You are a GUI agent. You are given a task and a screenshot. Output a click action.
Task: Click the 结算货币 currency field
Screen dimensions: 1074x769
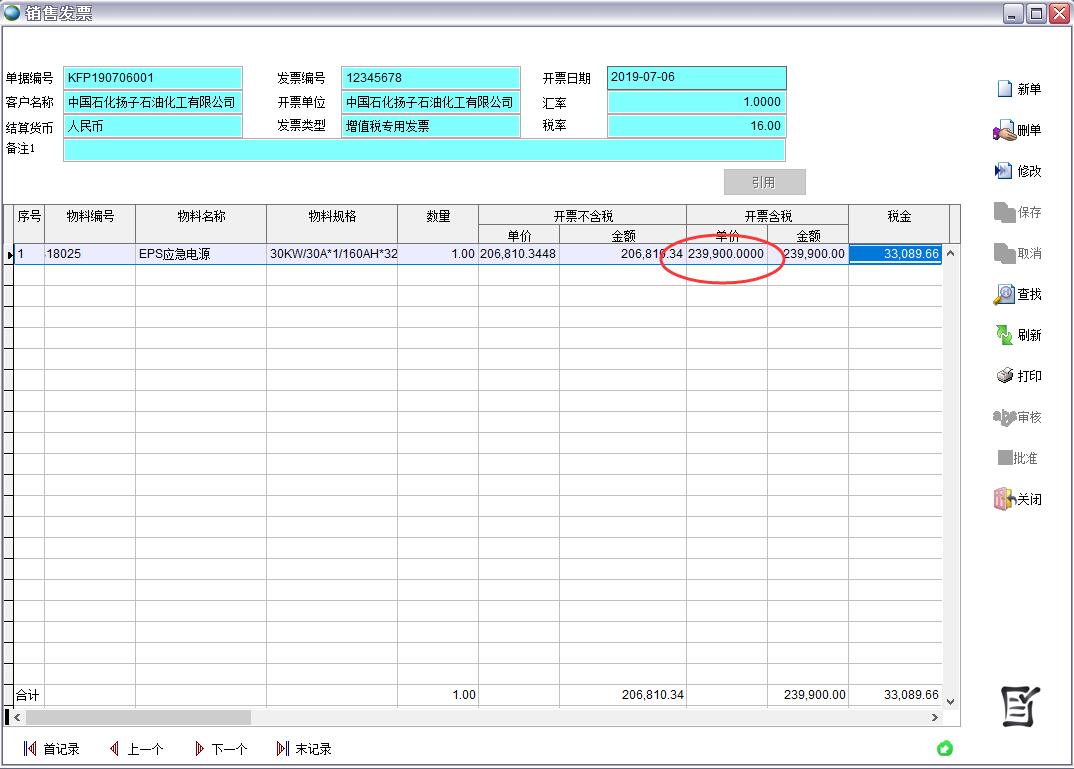tap(152, 126)
